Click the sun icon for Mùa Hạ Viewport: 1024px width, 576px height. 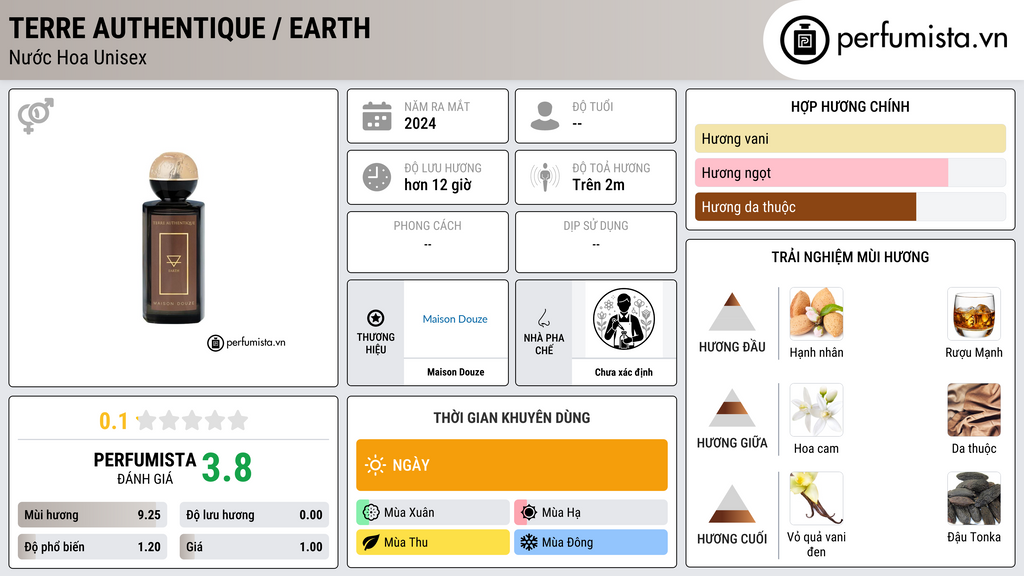click(x=529, y=512)
